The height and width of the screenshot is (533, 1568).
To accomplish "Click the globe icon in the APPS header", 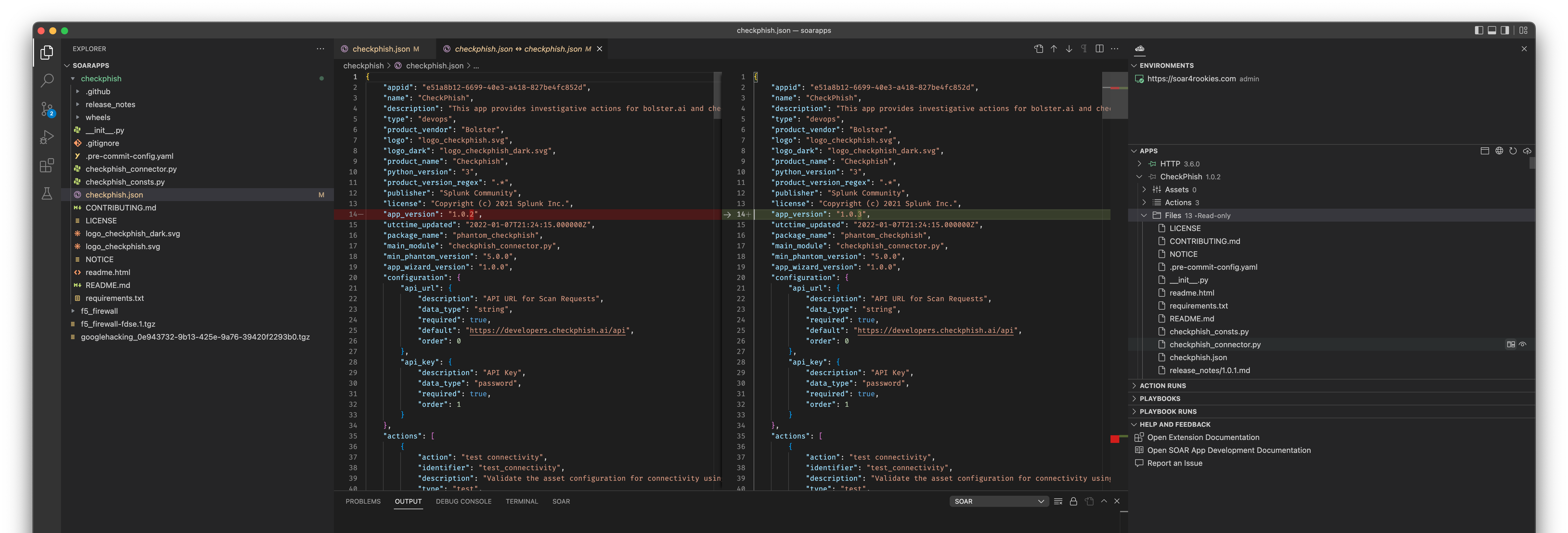I will [x=1499, y=151].
